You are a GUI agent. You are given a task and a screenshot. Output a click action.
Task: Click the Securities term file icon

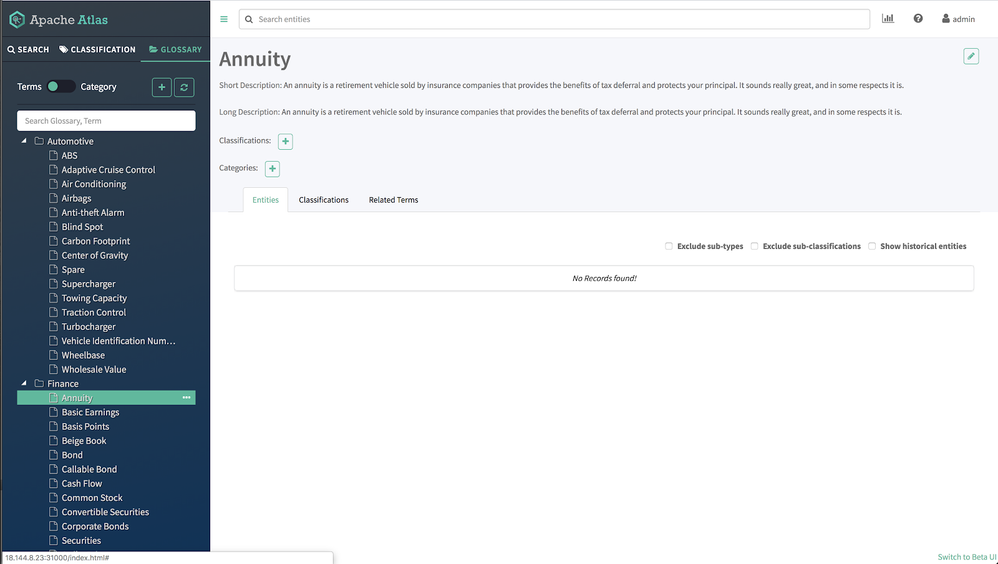click(53, 540)
